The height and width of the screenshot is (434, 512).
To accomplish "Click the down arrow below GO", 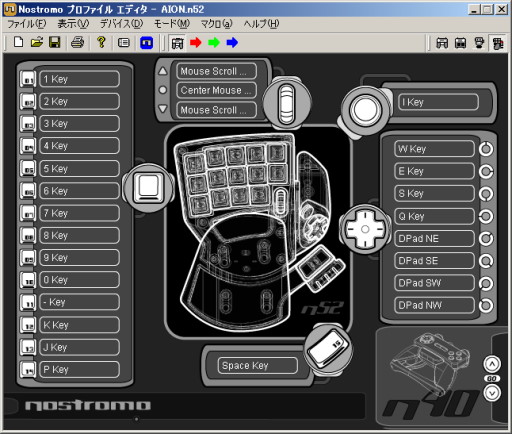I will pyautogui.click(x=492, y=393).
